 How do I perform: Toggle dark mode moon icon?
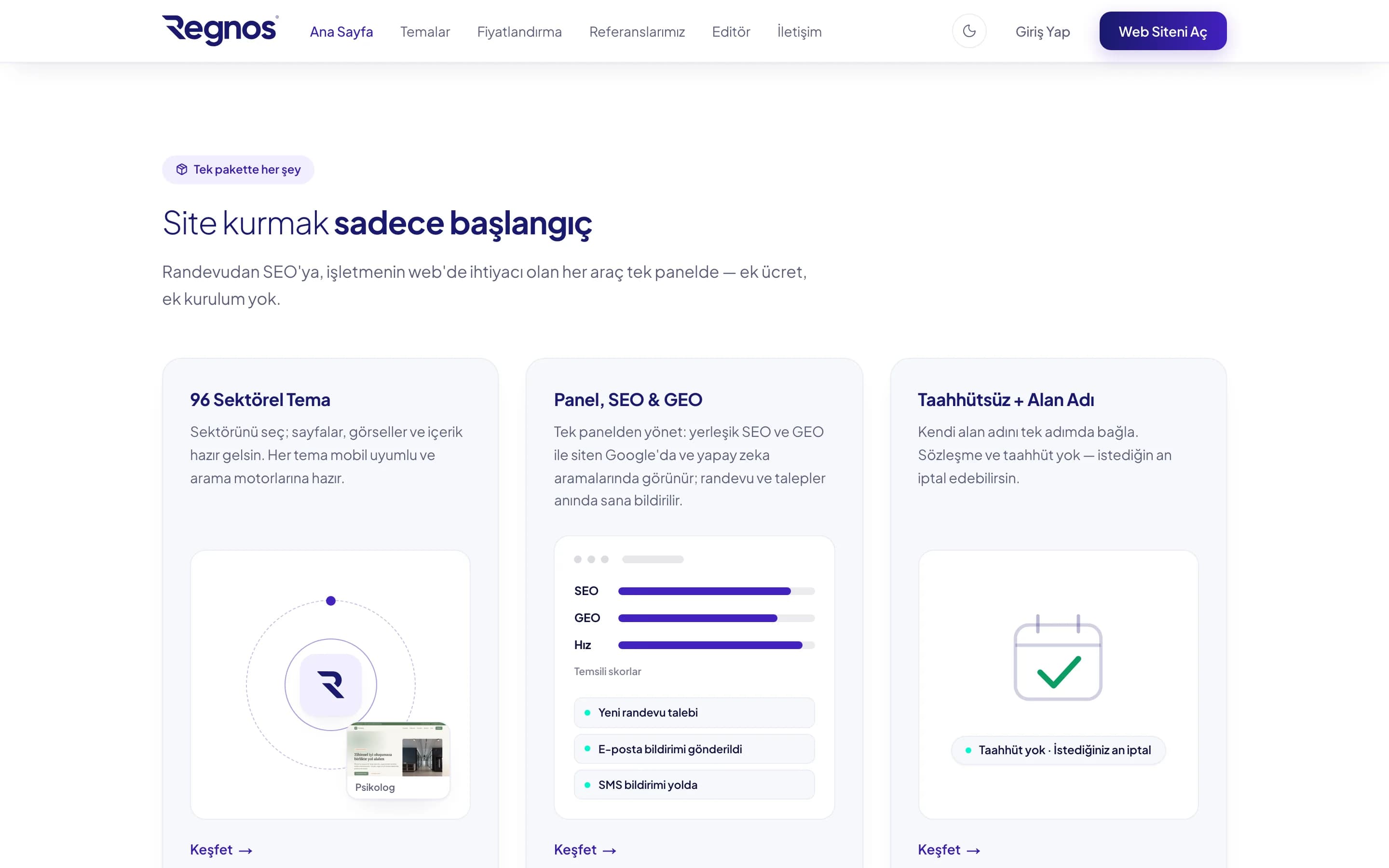[x=969, y=31]
